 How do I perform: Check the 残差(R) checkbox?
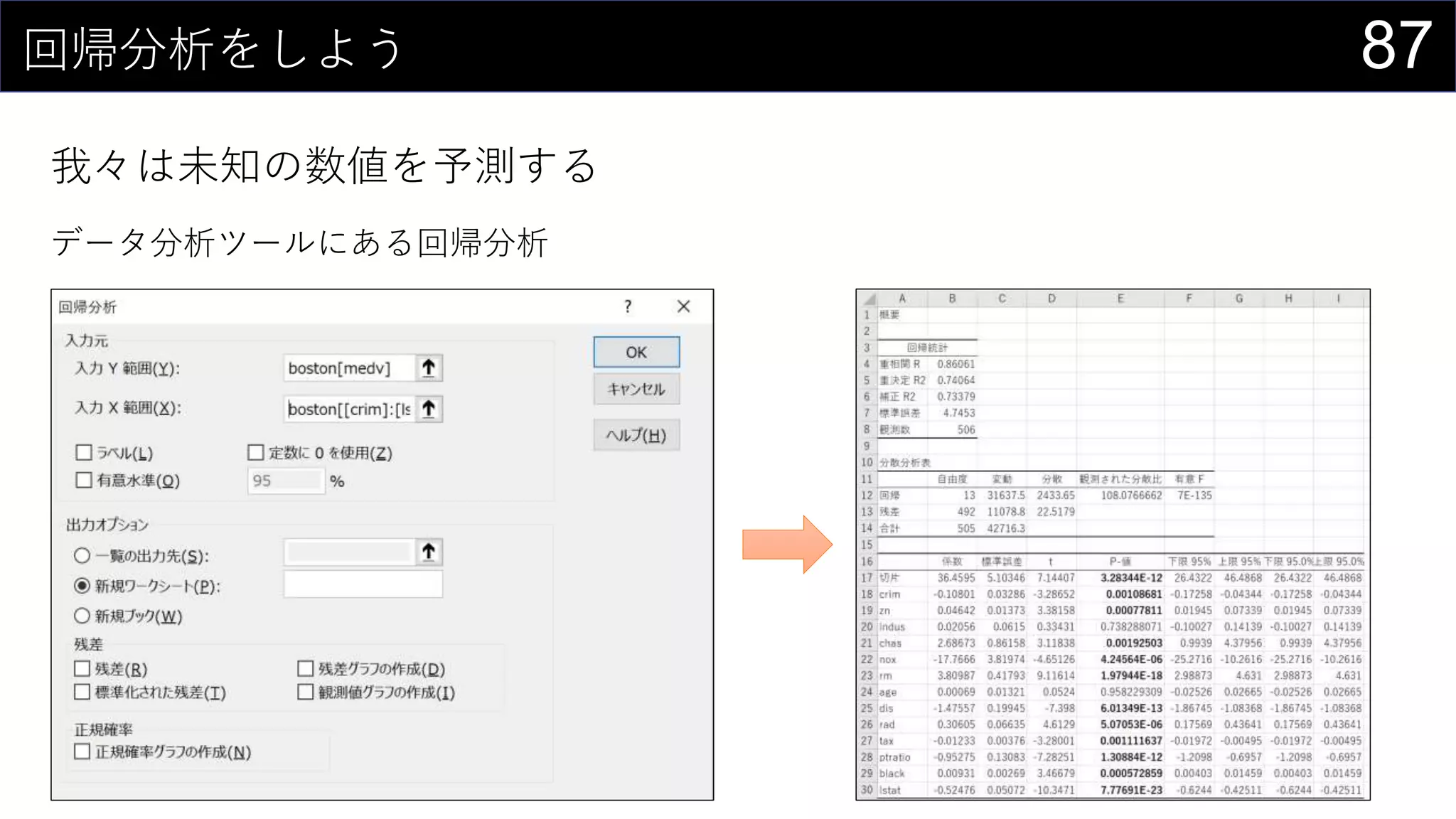82,668
